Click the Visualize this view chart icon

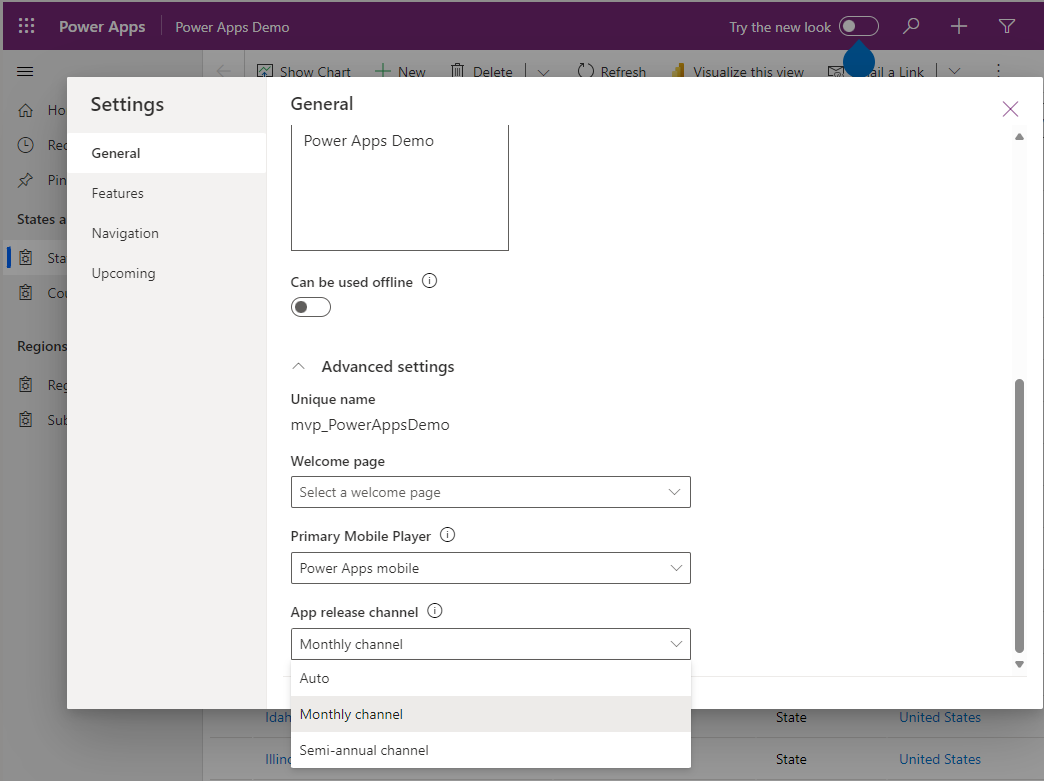(x=678, y=71)
